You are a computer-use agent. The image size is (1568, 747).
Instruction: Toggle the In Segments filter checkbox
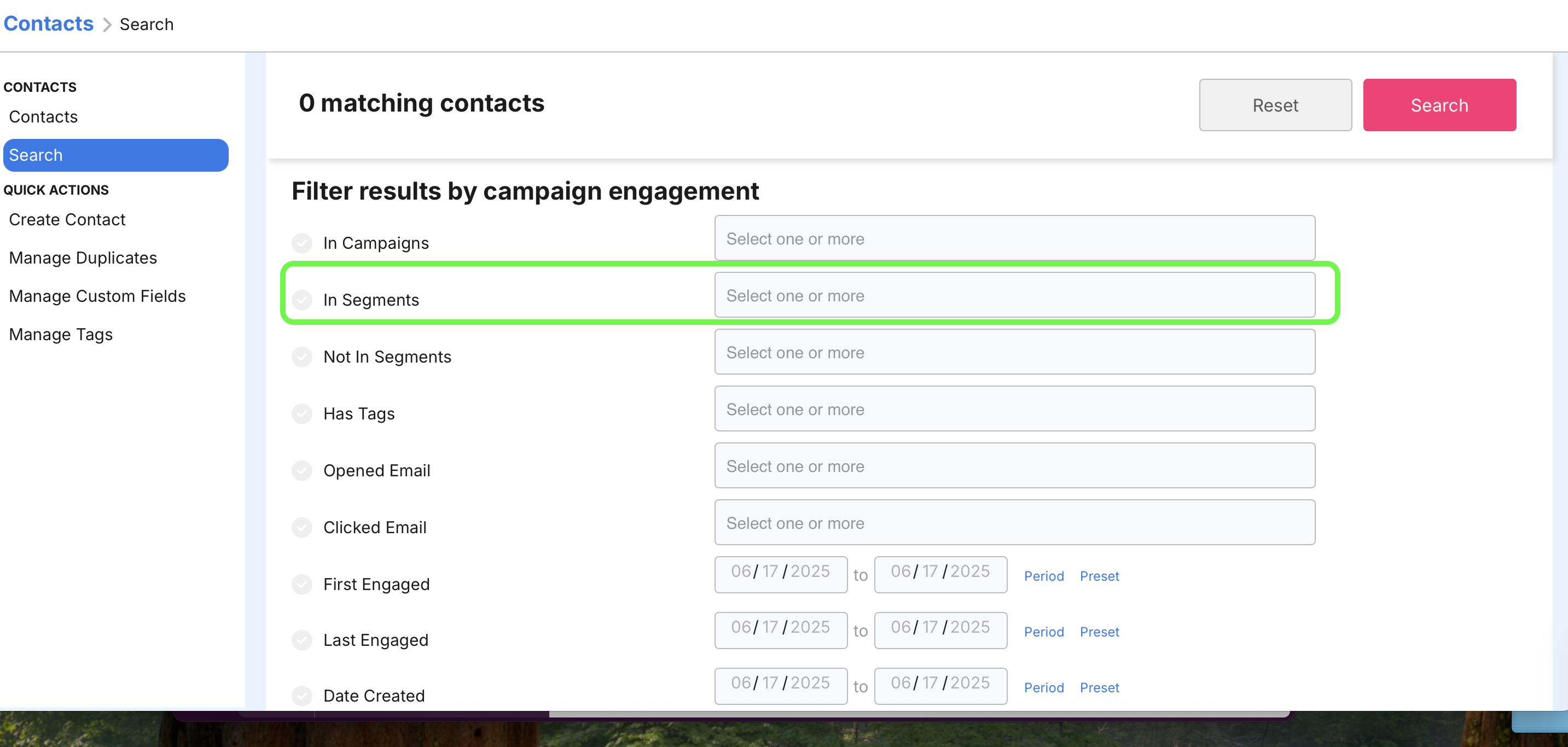(302, 300)
